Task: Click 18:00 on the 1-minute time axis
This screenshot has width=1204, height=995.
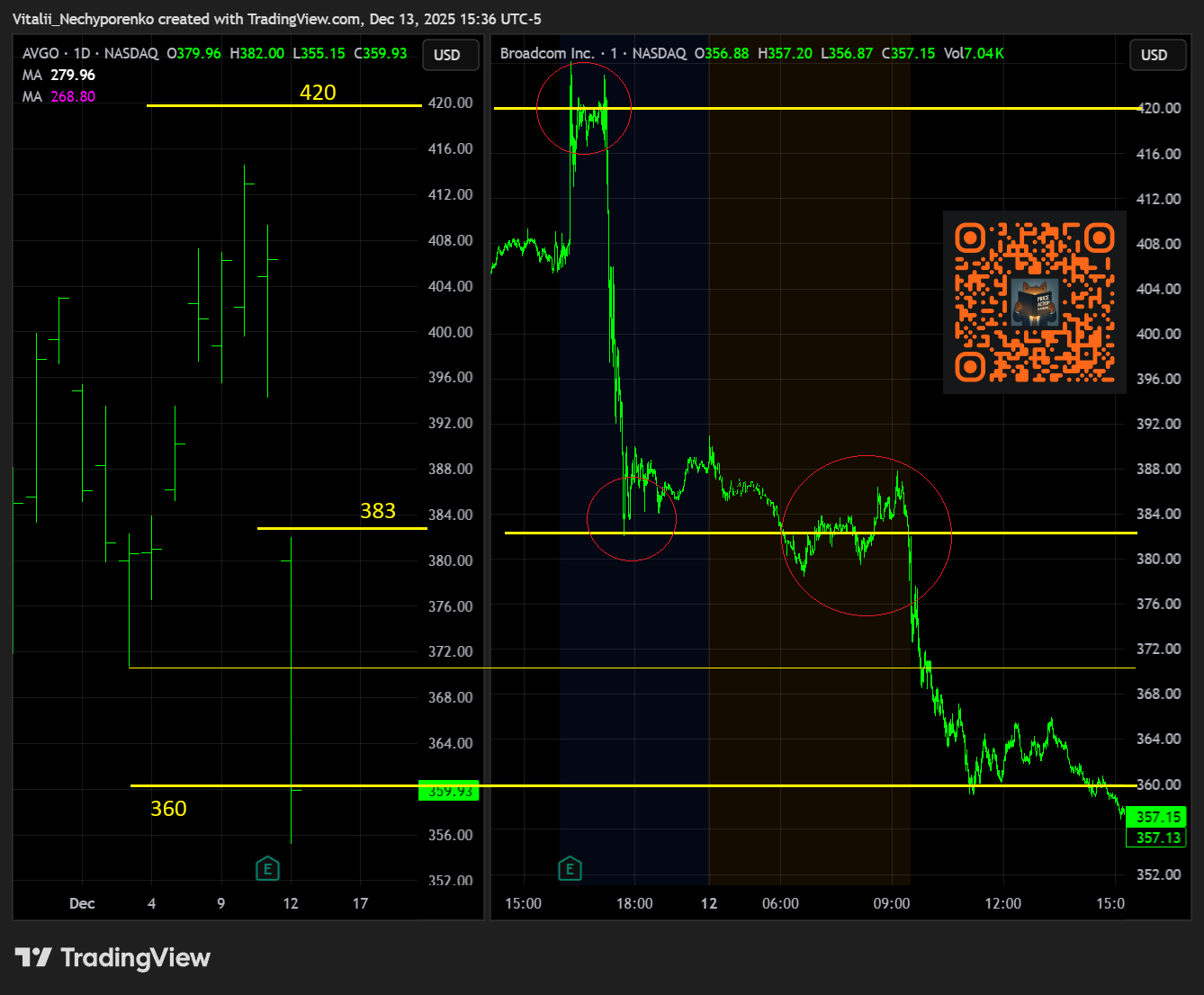Action: pyautogui.click(x=634, y=903)
